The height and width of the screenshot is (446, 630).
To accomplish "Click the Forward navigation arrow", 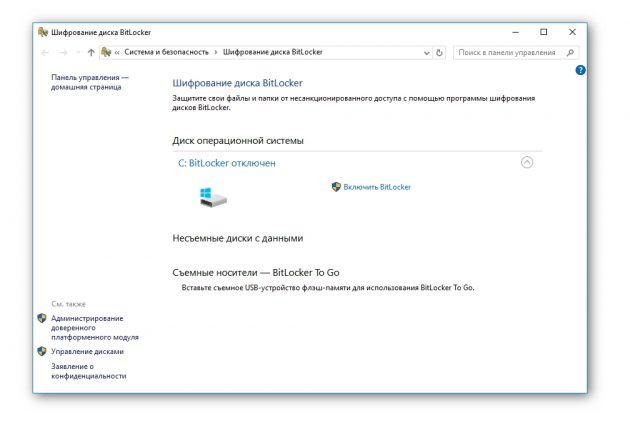I will (x=63, y=53).
